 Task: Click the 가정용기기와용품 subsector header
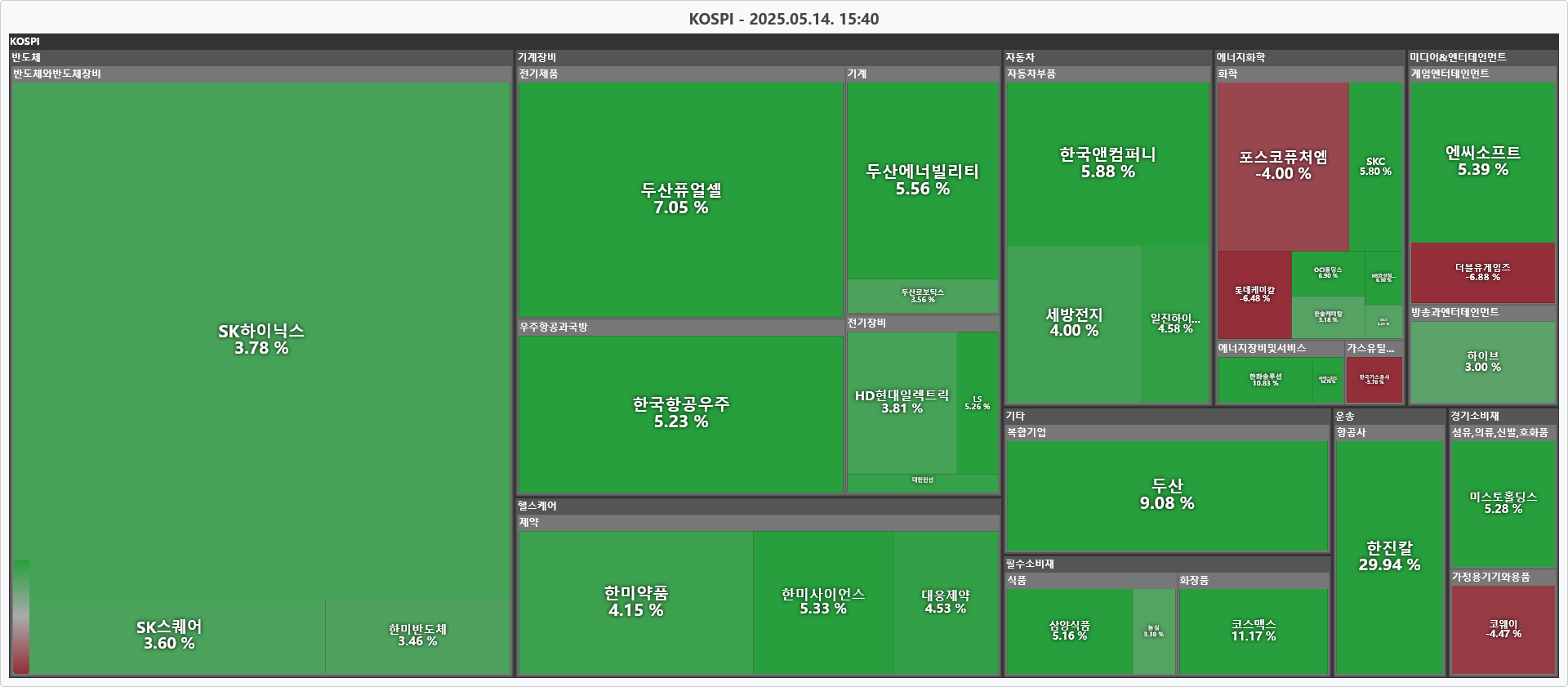coord(1503,577)
